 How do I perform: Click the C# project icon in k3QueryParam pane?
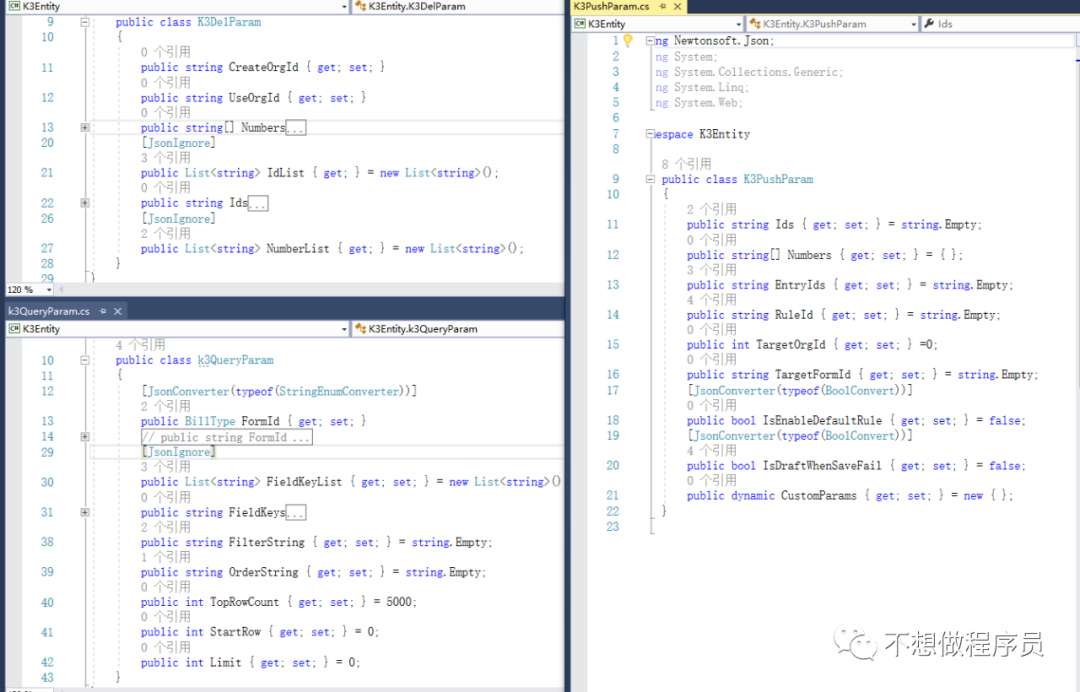tap(14, 328)
